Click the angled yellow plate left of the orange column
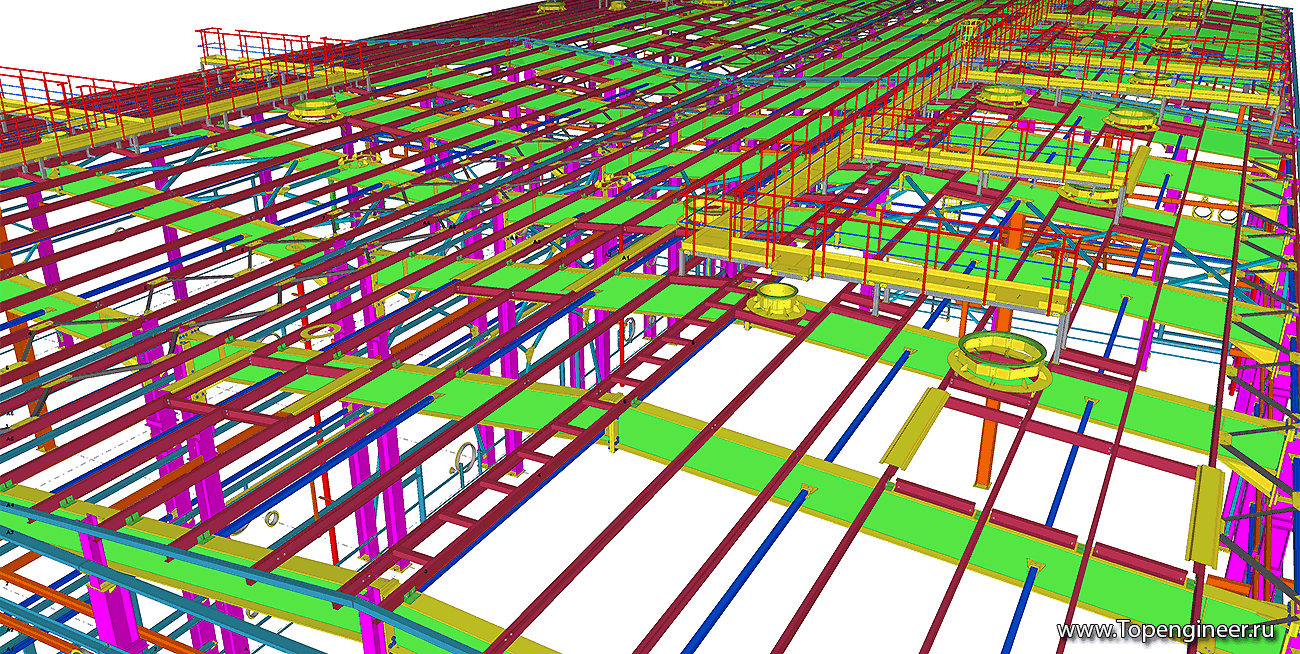This screenshot has height=654, width=1300. [914, 428]
